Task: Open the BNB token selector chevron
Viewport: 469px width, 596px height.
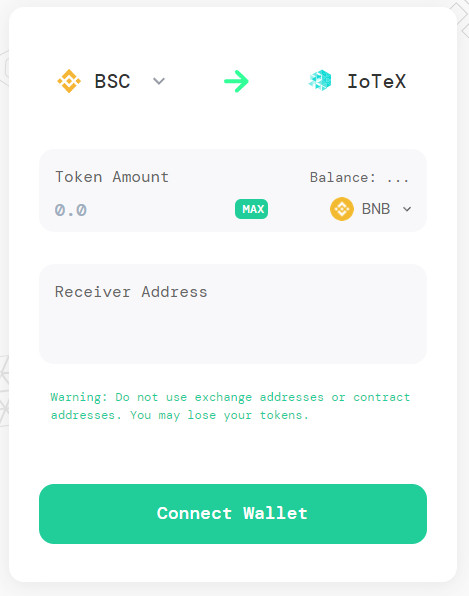Action: [x=407, y=209]
